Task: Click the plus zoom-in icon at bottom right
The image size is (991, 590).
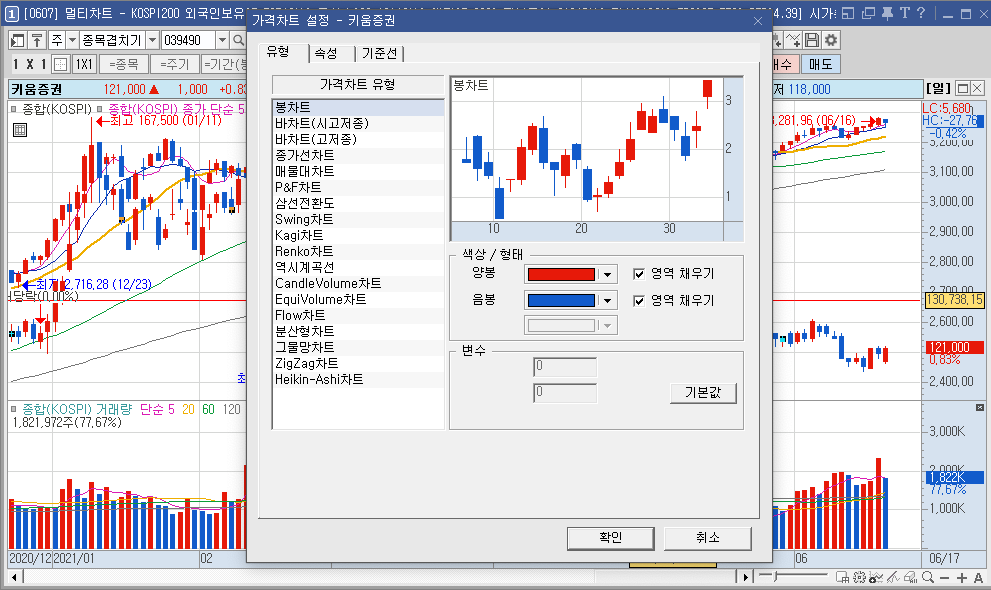Action: [x=961, y=577]
